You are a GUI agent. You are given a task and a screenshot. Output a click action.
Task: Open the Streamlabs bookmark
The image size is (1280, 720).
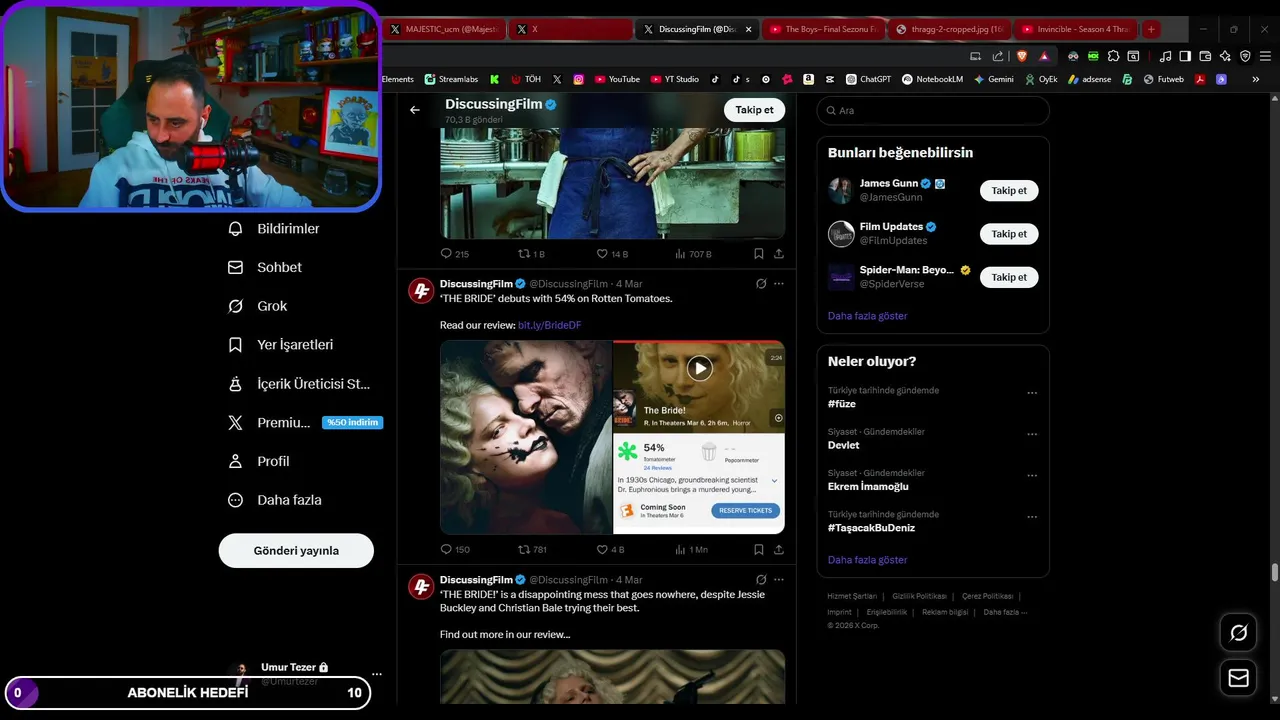coord(451,79)
